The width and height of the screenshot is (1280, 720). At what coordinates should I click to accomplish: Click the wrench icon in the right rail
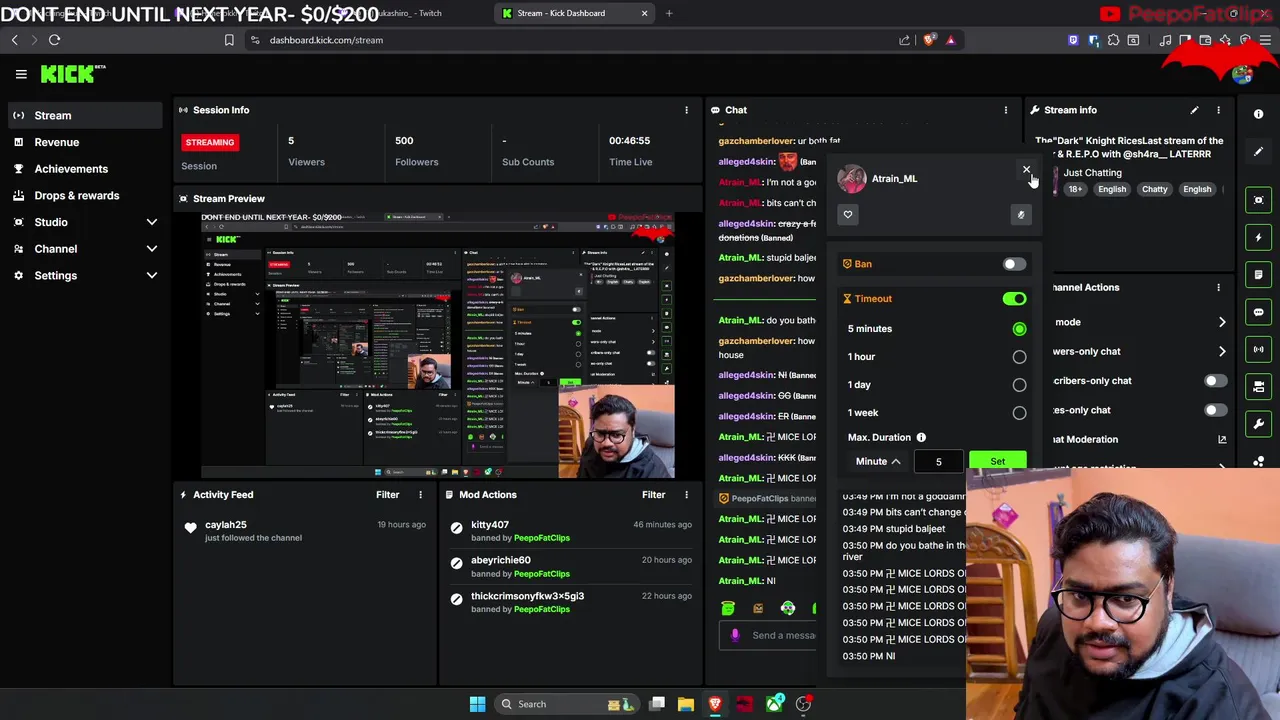pyautogui.click(x=1258, y=424)
